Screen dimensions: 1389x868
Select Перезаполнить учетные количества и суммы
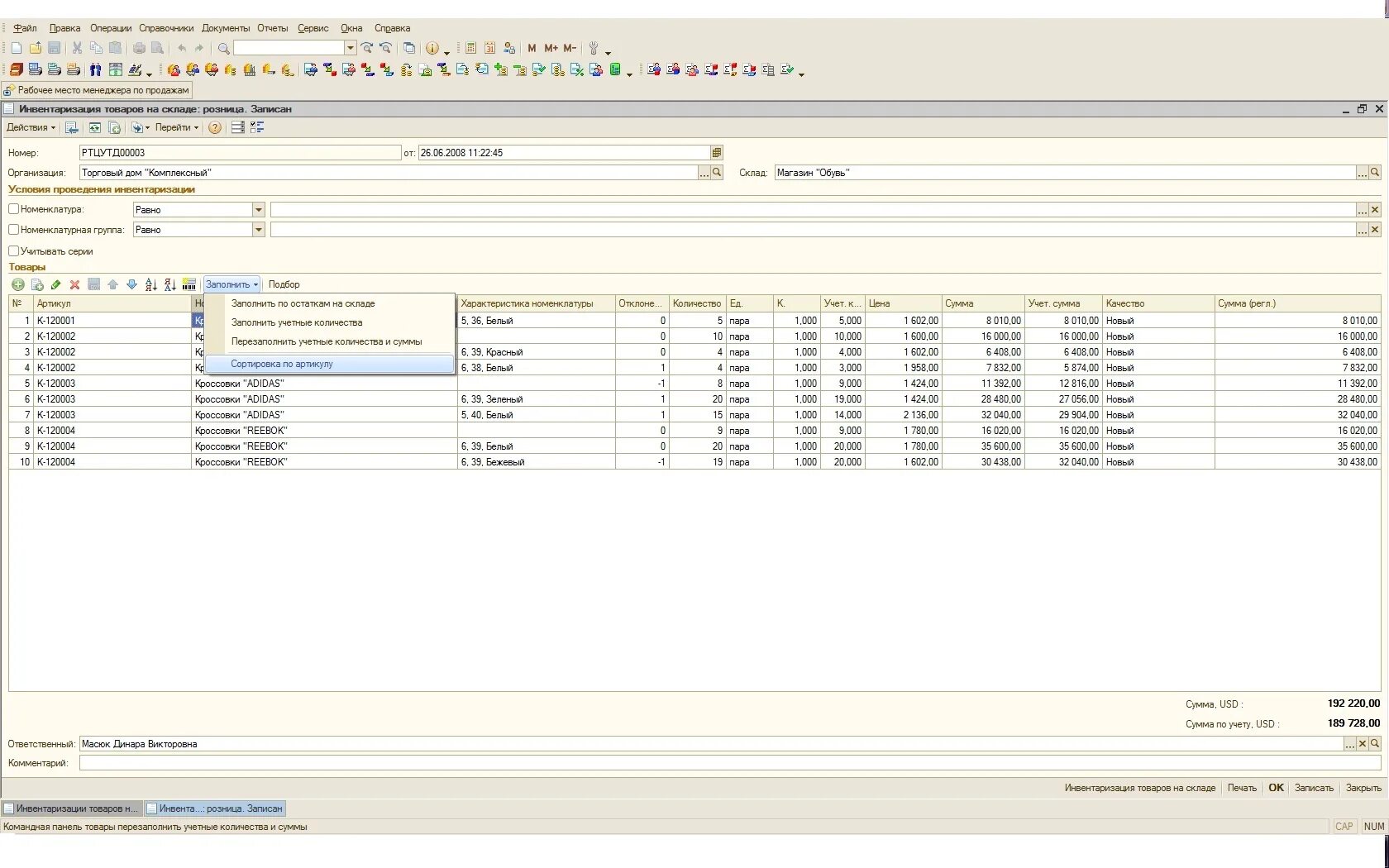pyautogui.click(x=327, y=341)
